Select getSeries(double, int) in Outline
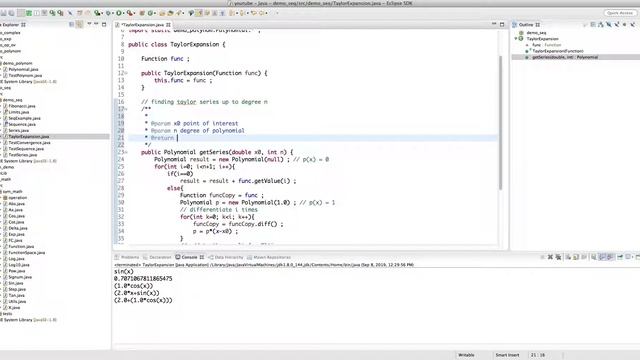Screen dimensions: 640x360 [565, 57]
